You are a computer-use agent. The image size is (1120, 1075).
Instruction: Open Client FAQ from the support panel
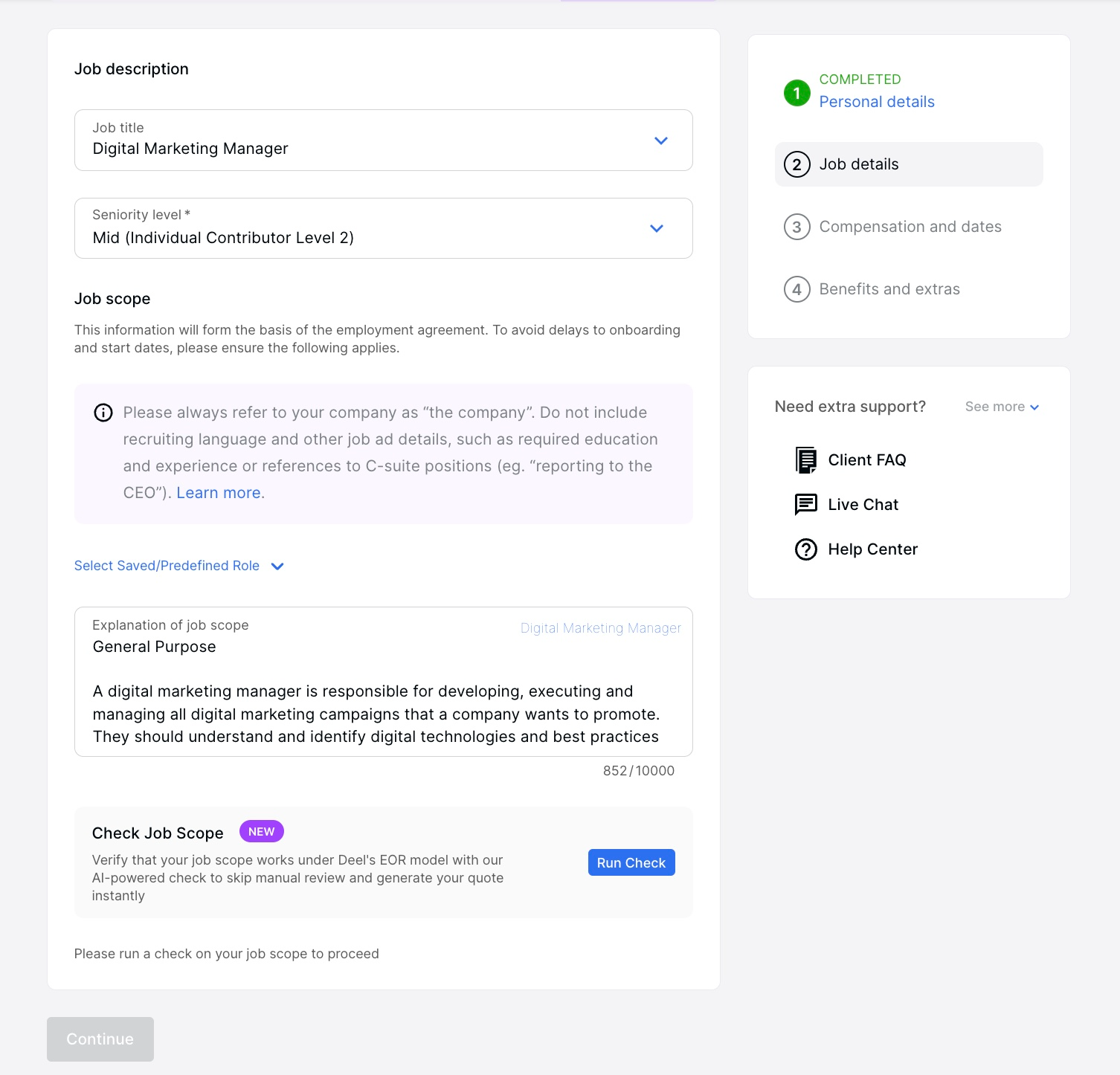pyautogui.click(x=866, y=459)
